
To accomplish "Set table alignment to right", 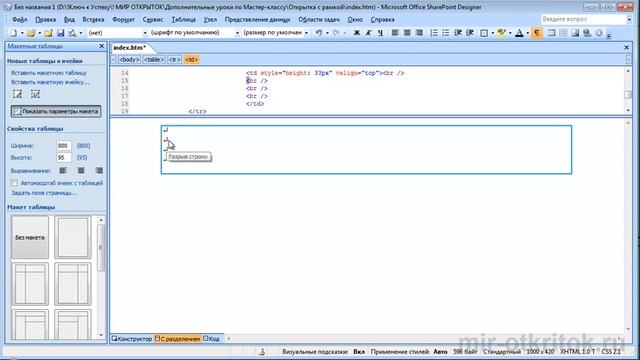I will [x=99, y=171].
